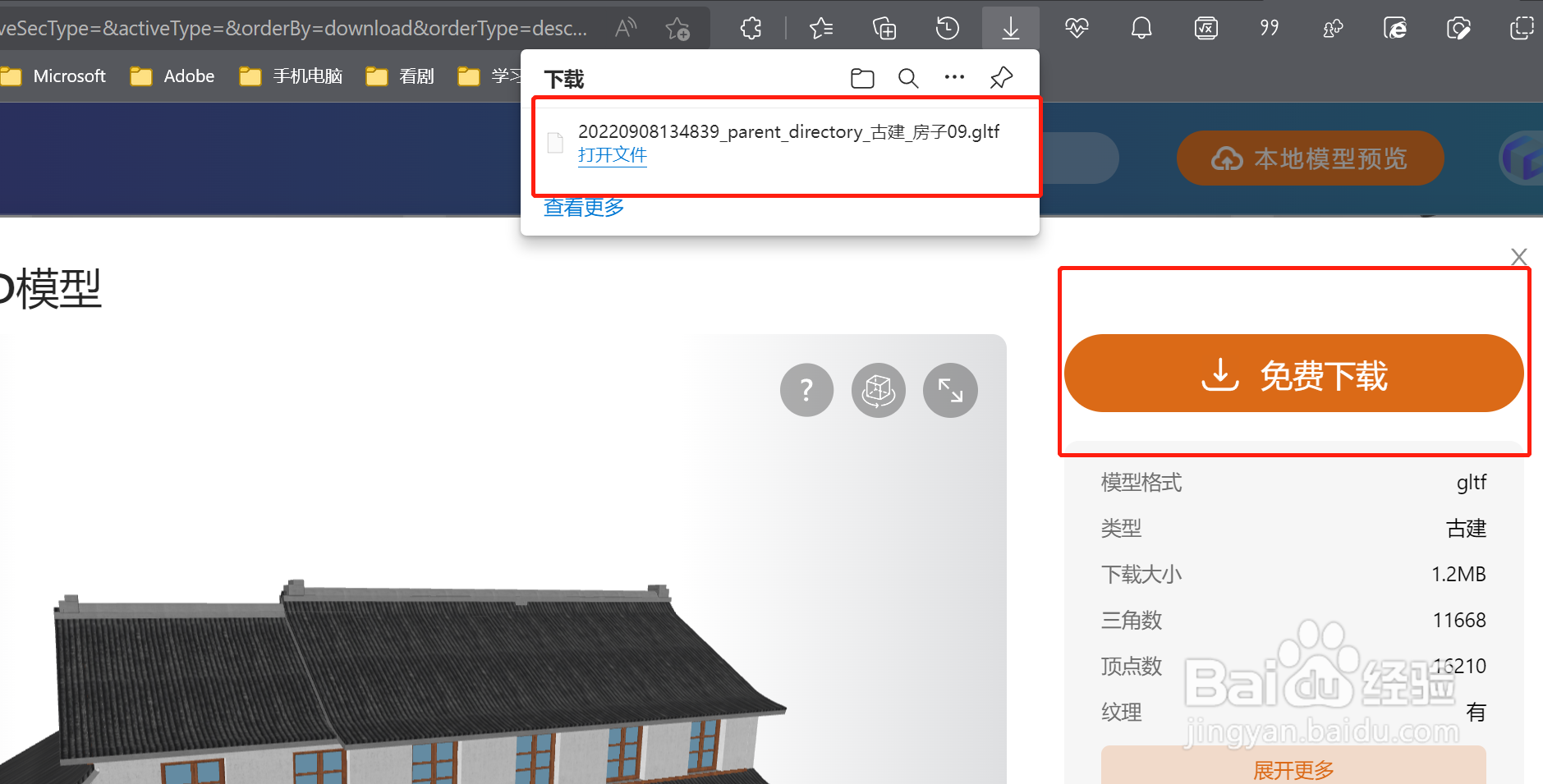This screenshot has height=784, width=1543.
Task: Click the 3D rotation cube icon on the model
Action: pyautogui.click(x=879, y=390)
